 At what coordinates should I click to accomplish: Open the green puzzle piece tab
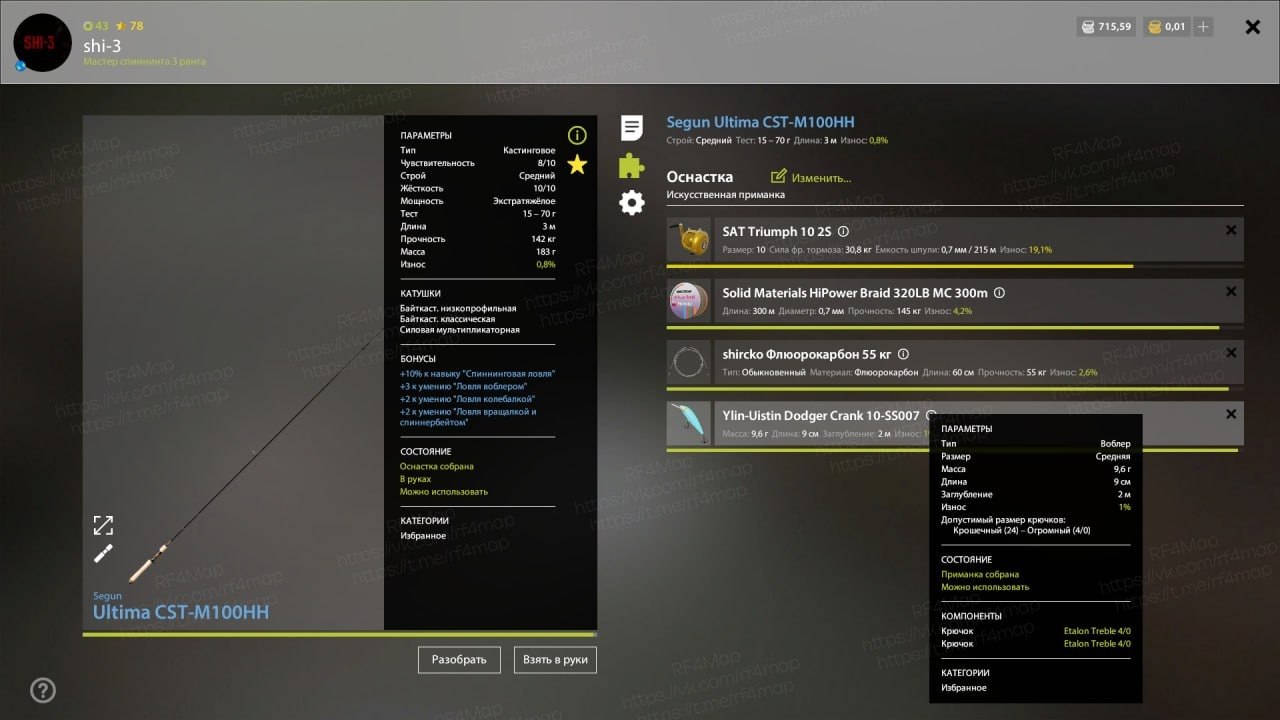pos(632,165)
